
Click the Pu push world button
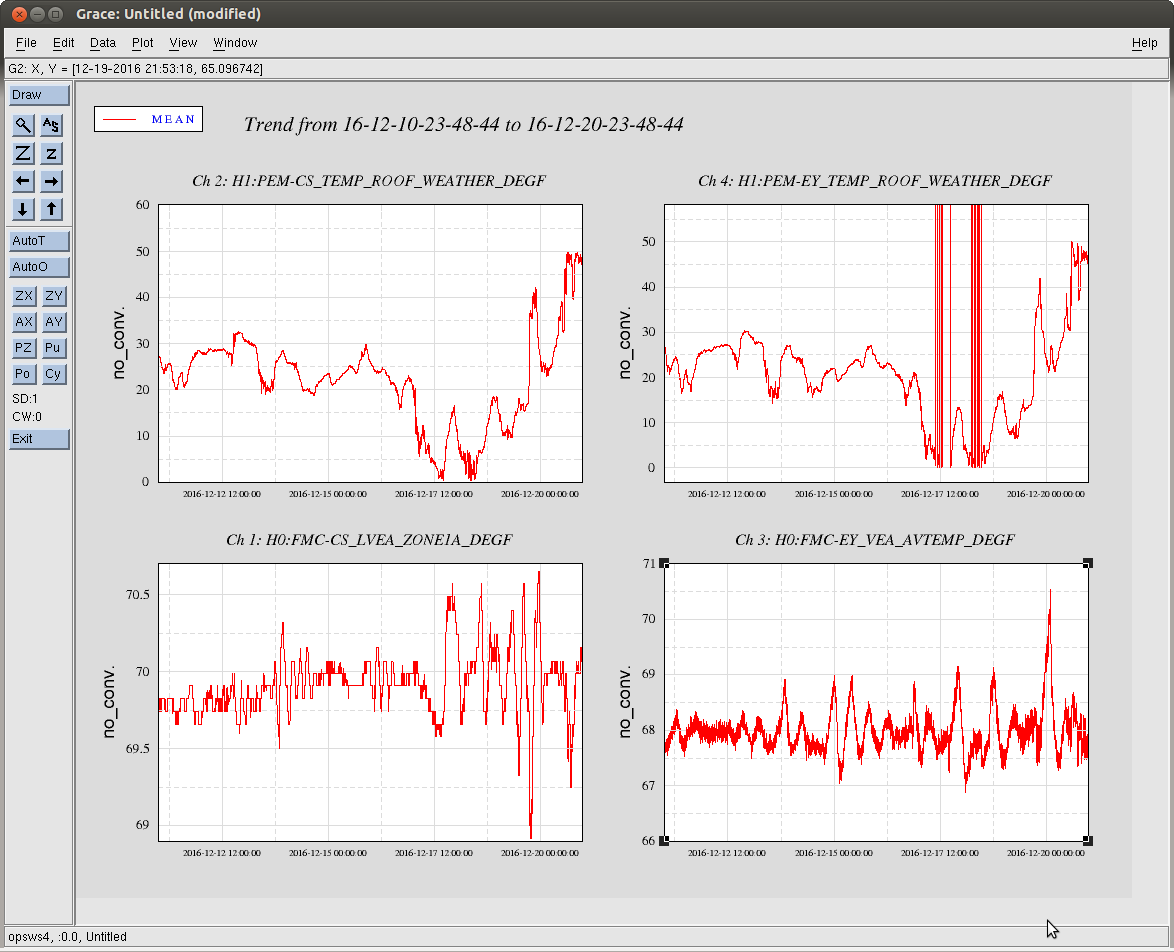[x=53, y=348]
